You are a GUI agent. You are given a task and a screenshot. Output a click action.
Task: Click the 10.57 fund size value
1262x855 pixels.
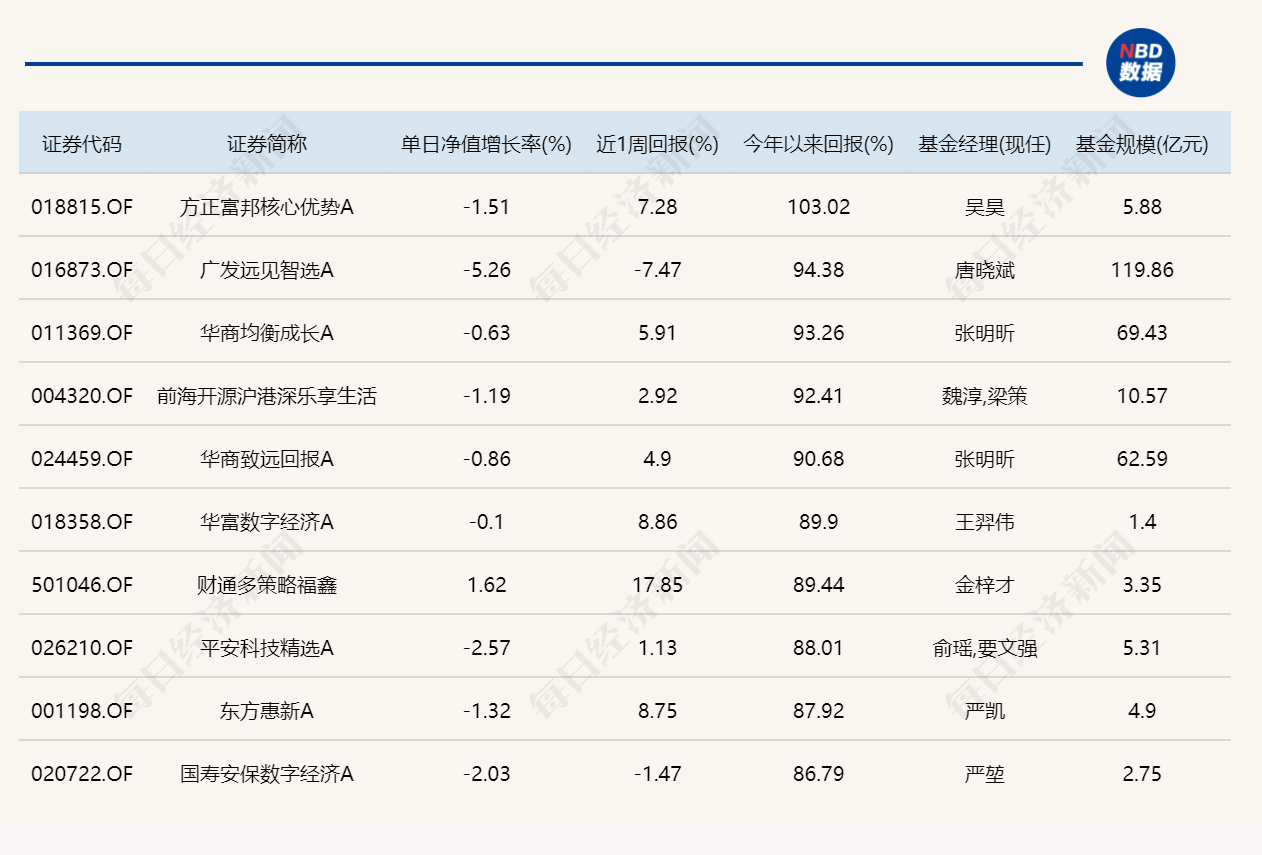coord(1142,396)
